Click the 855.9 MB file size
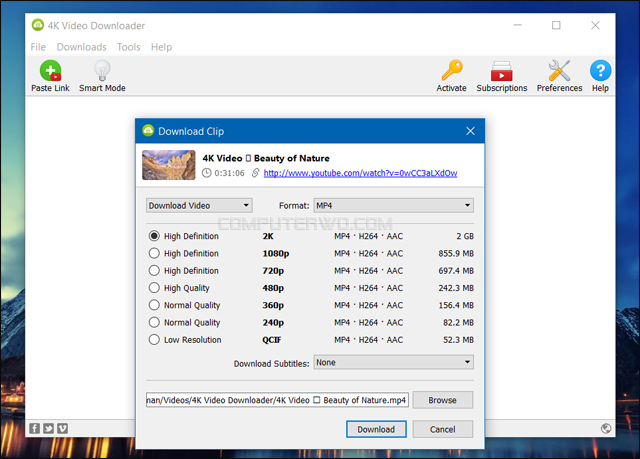 click(456, 253)
